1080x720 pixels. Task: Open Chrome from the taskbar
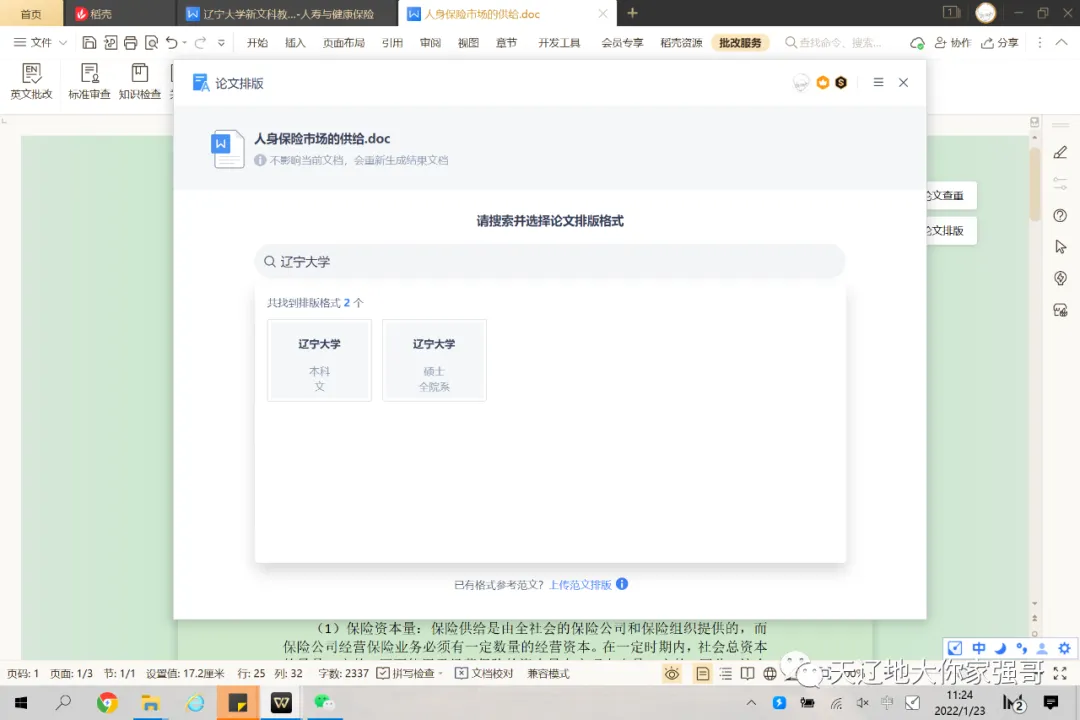pyautogui.click(x=107, y=703)
